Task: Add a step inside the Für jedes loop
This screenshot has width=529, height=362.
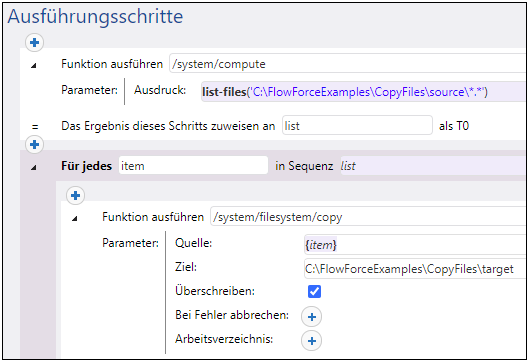Action: tap(75, 196)
